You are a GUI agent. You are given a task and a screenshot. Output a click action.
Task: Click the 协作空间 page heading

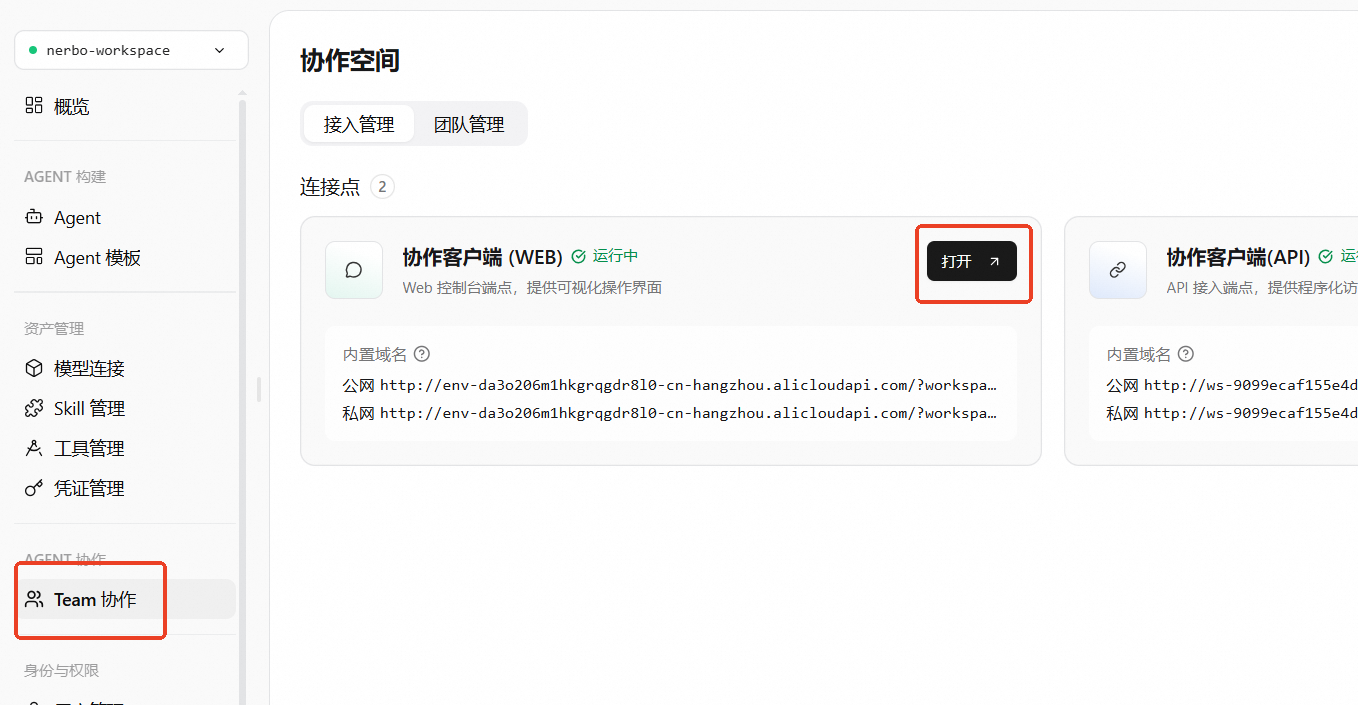[x=350, y=61]
